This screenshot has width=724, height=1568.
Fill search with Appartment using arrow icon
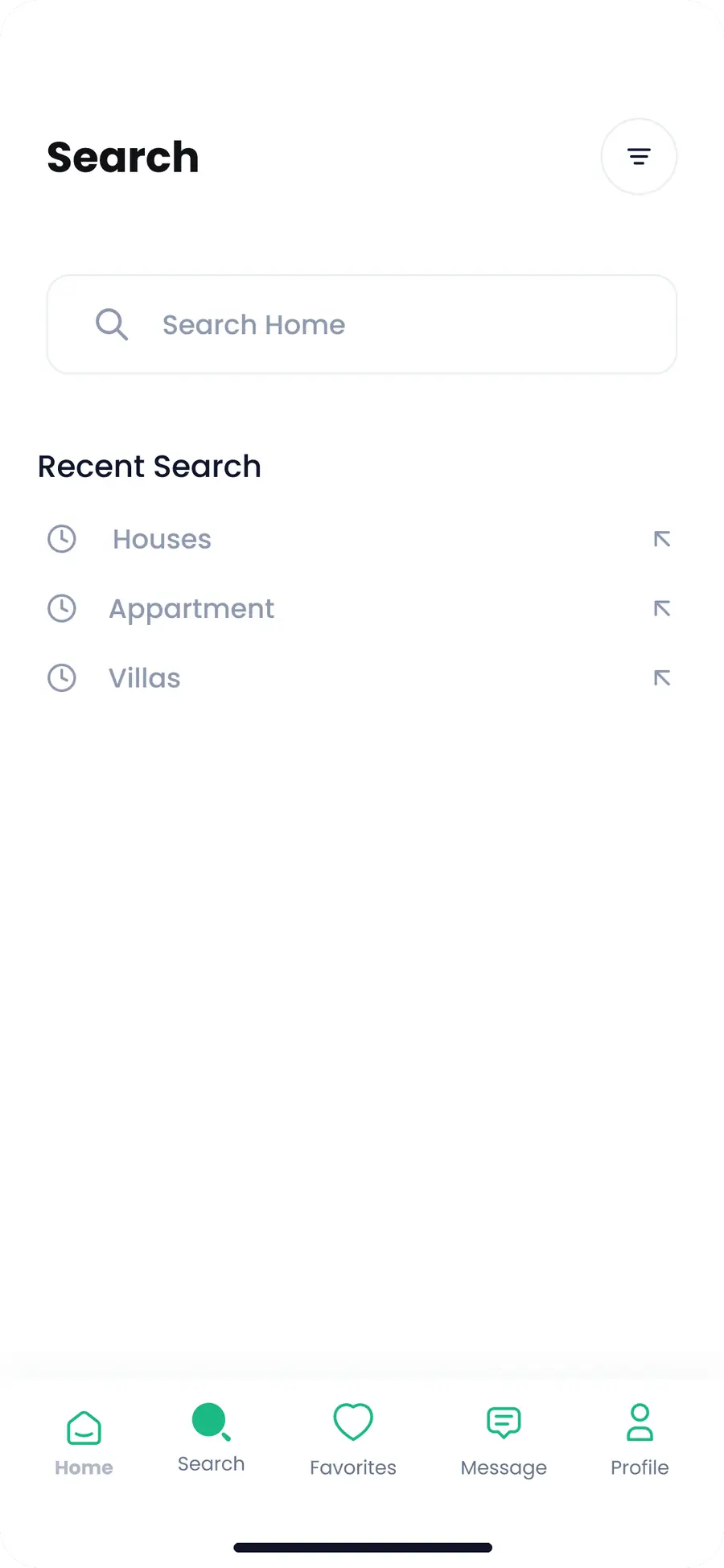point(662,608)
